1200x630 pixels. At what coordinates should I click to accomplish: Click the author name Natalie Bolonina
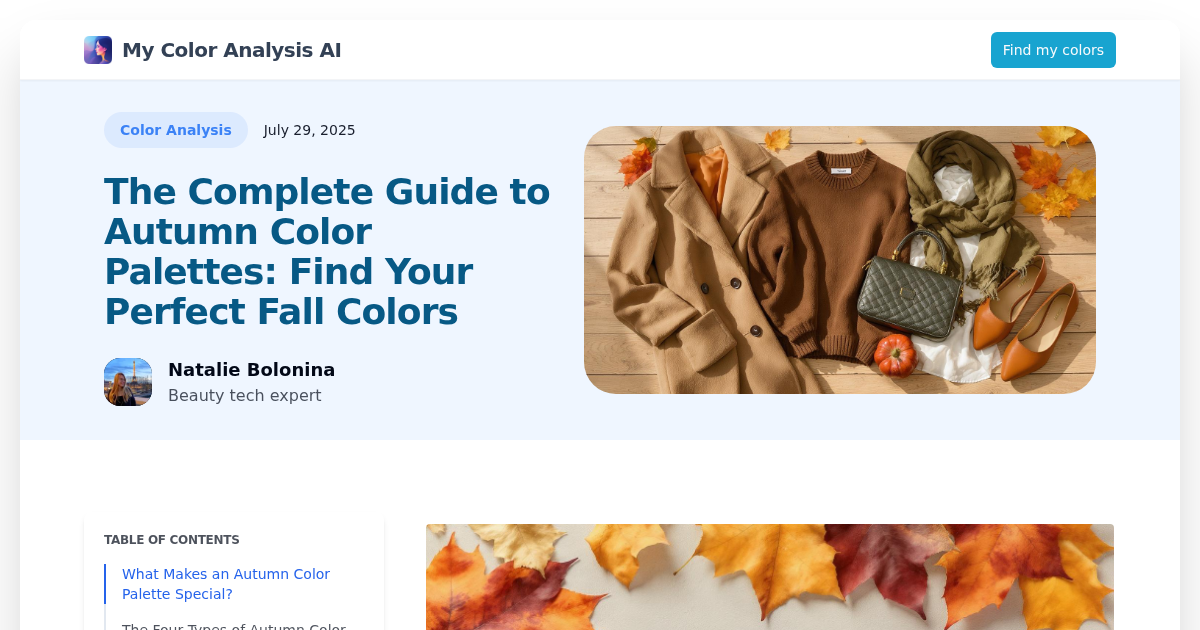point(252,370)
